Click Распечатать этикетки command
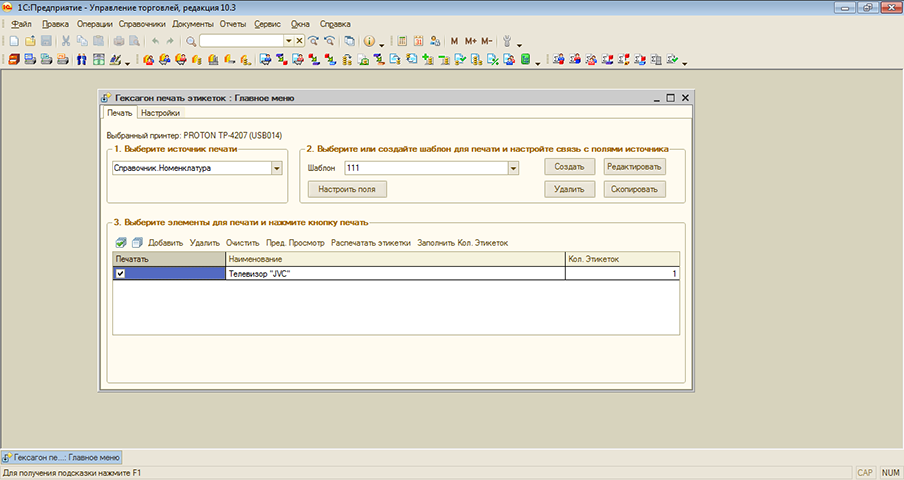The image size is (904, 480). tap(371, 243)
